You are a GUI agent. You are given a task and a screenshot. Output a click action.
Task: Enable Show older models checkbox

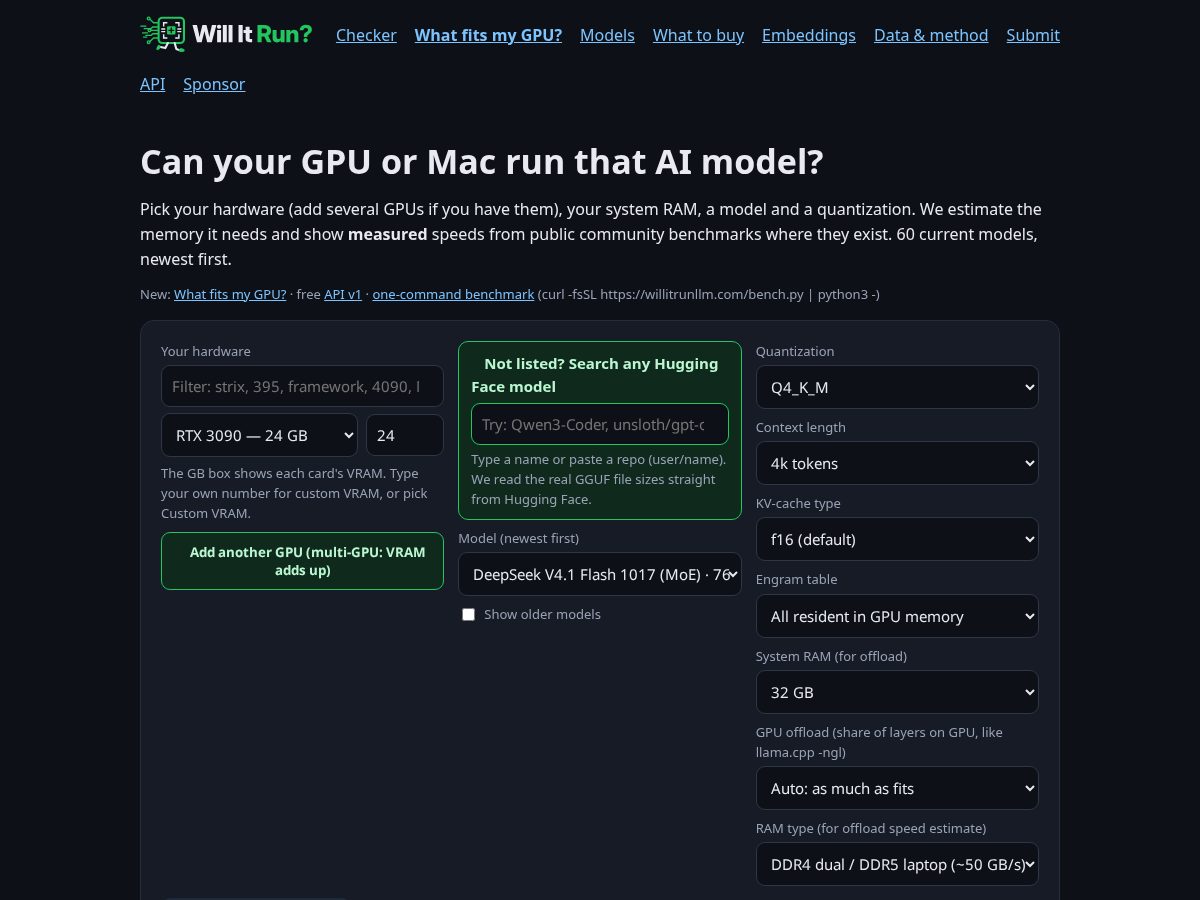(x=468, y=614)
